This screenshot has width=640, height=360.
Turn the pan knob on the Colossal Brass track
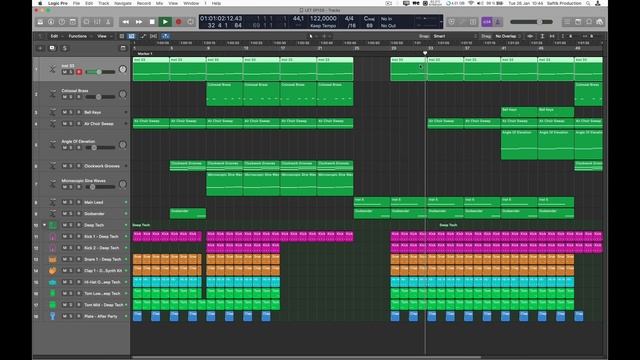[x=122, y=94]
